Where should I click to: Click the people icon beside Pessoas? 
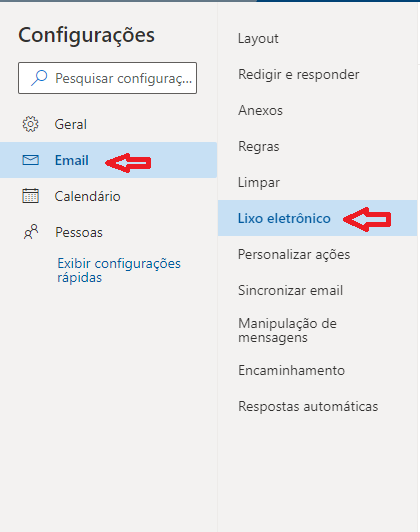[31, 232]
